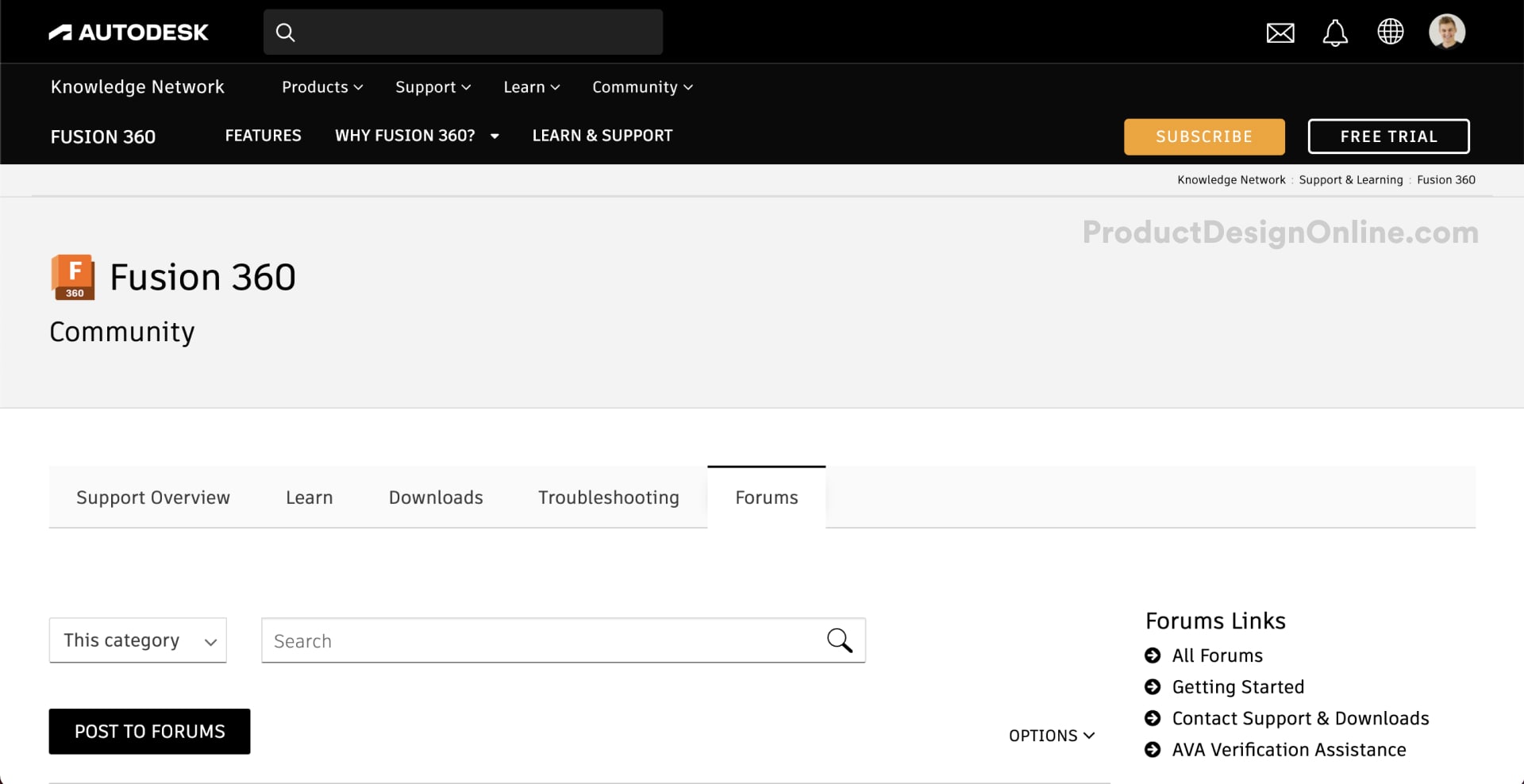The height and width of the screenshot is (784, 1524).
Task: Focus the top Autodesk search field
Action: (x=463, y=33)
